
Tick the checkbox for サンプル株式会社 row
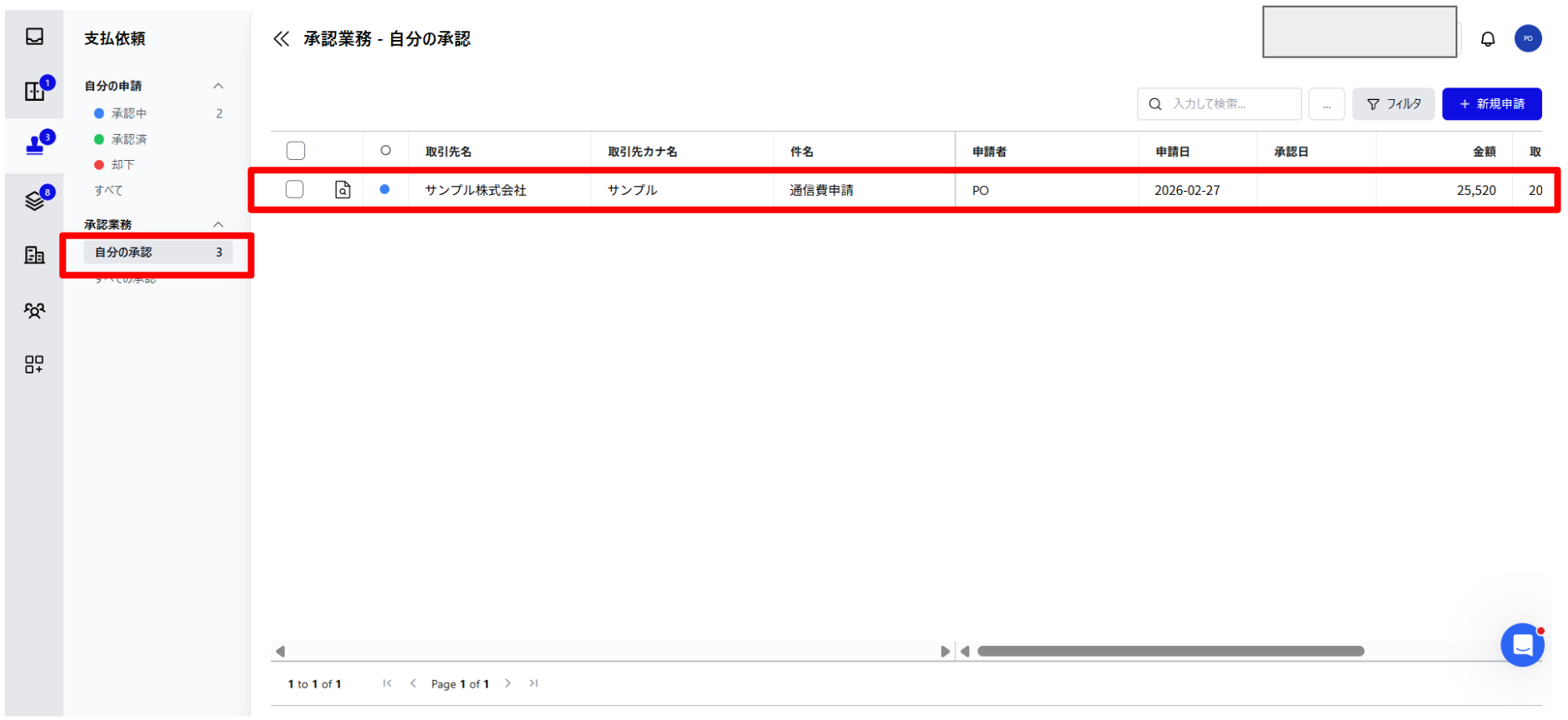[294, 189]
